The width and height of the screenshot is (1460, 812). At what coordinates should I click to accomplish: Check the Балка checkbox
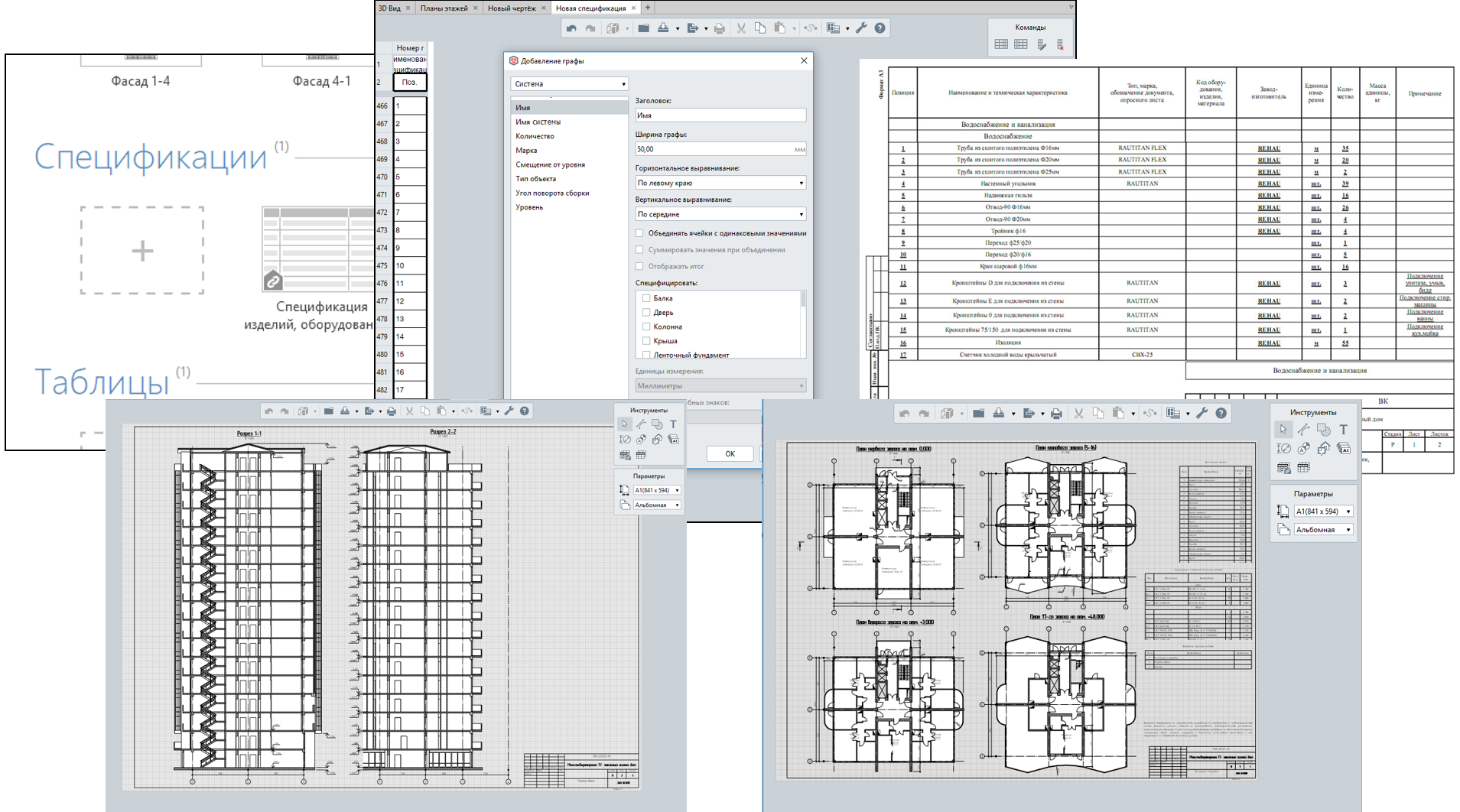tap(646, 298)
